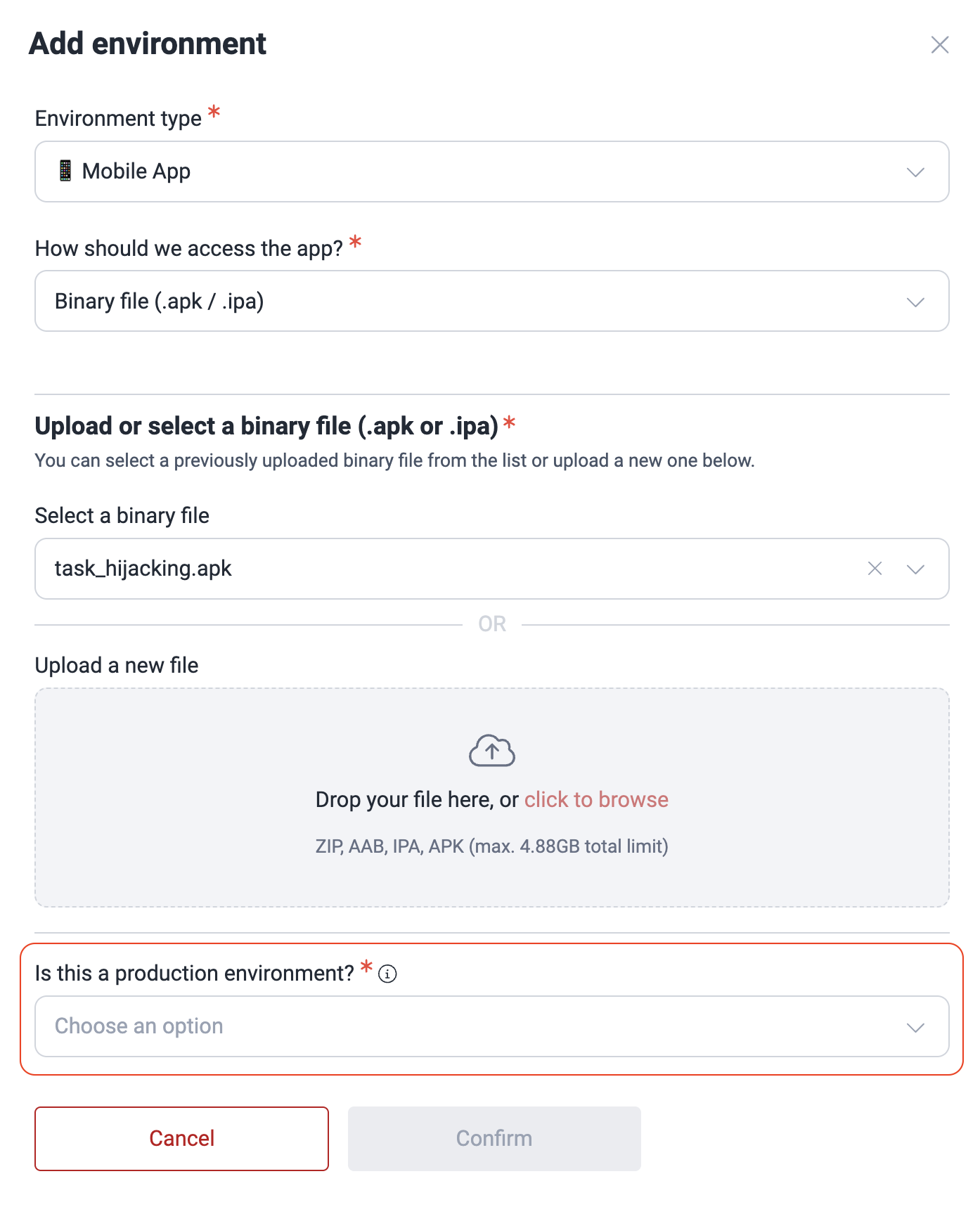Clear the selected task_hijacking.apk file

pos(875,569)
